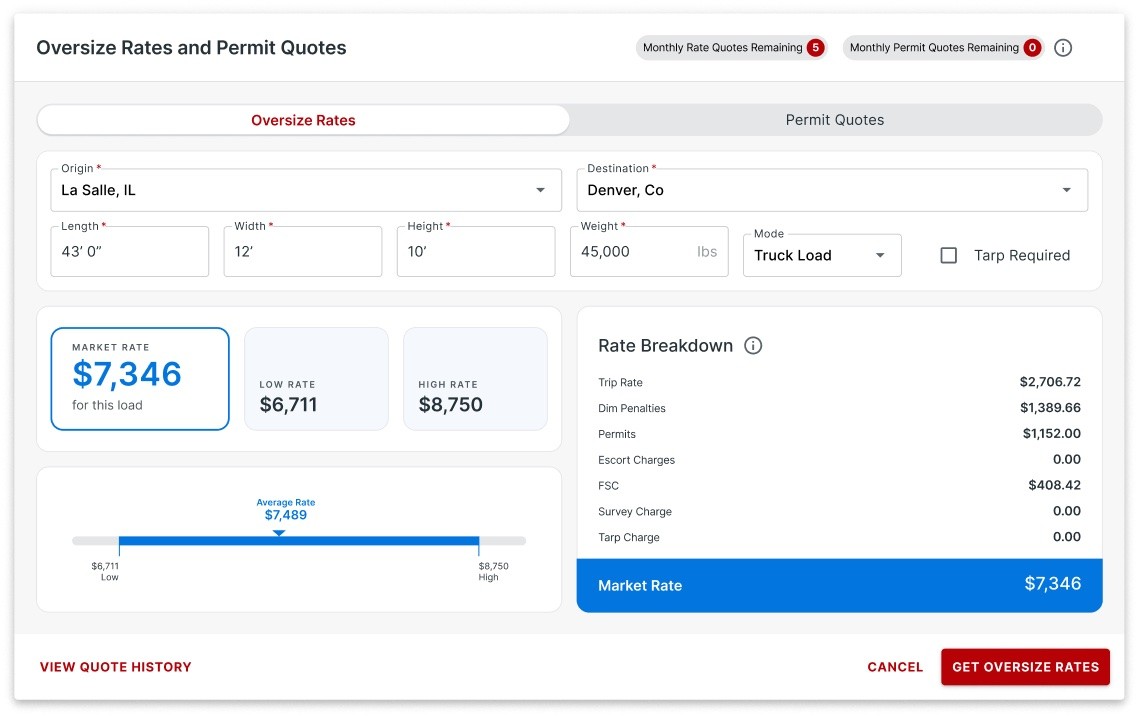The image size is (1139, 716).
Task: Open the Destination selector for Denver, Co
Action: click(x=830, y=190)
